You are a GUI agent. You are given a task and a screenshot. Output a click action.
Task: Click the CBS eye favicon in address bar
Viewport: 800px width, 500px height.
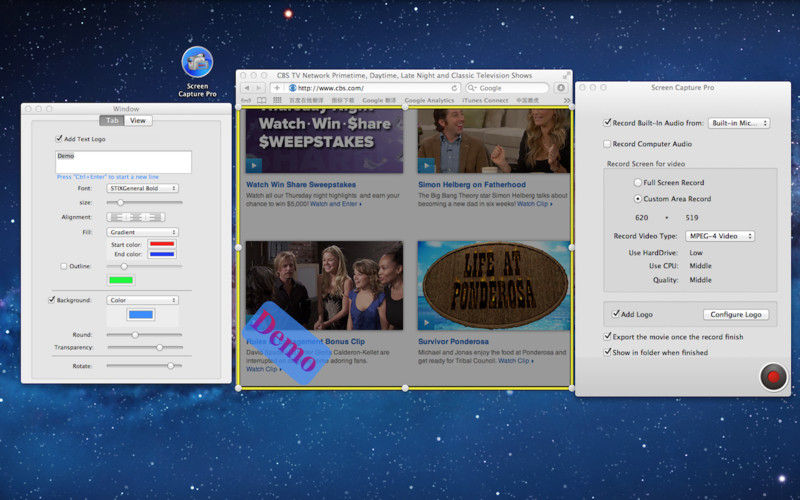coord(292,88)
